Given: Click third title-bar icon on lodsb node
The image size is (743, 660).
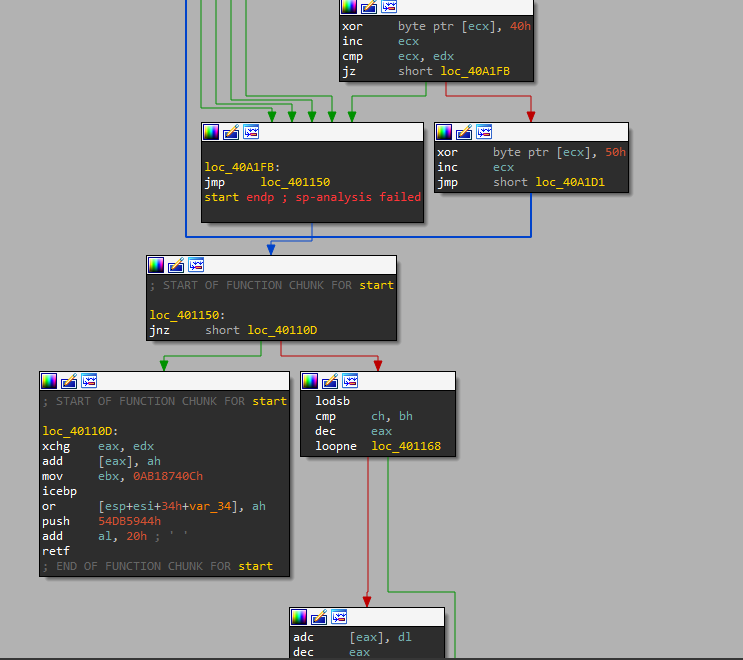Looking at the screenshot, I should (x=350, y=381).
